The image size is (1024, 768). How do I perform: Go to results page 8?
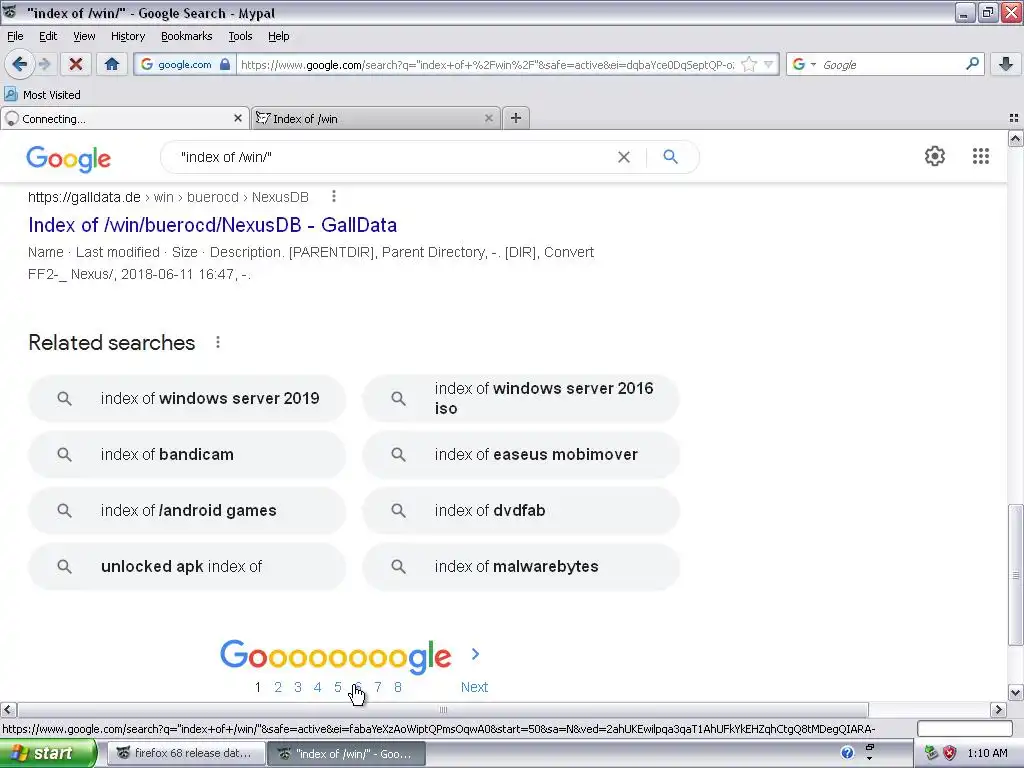click(397, 687)
